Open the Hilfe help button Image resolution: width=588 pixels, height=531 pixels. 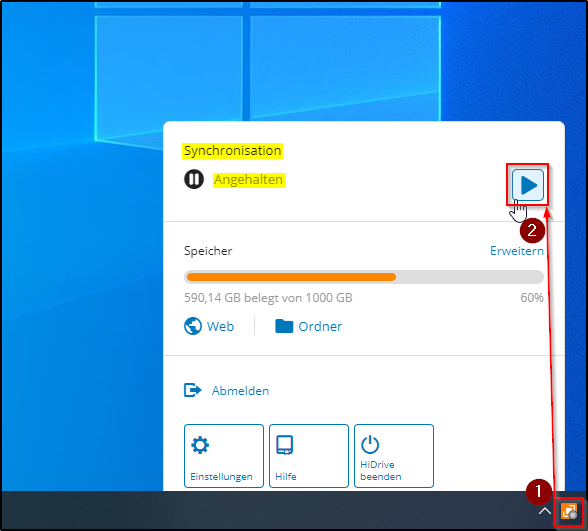click(309, 456)
